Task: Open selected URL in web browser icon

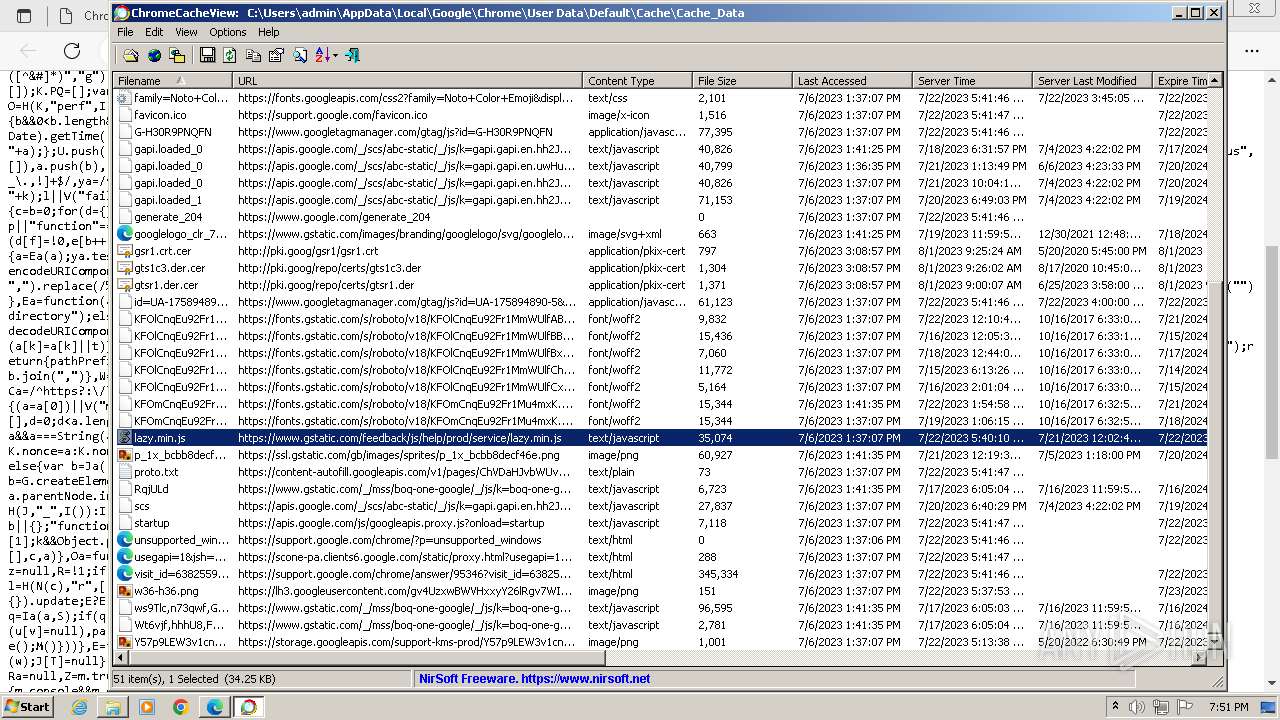Action: 154,56
